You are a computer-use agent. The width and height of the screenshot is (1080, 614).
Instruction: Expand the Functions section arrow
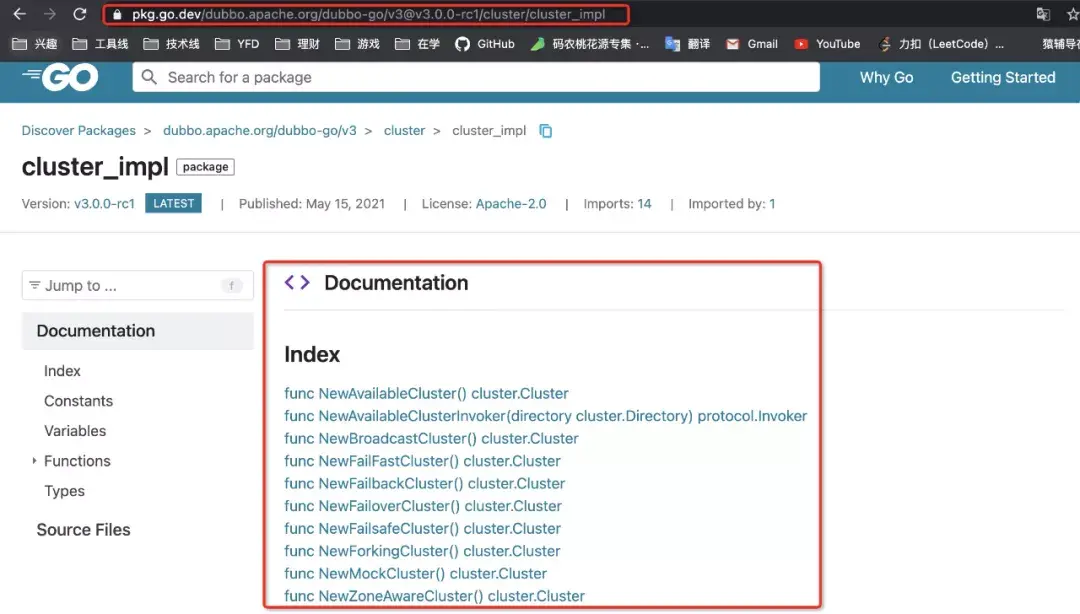point(34,460)
